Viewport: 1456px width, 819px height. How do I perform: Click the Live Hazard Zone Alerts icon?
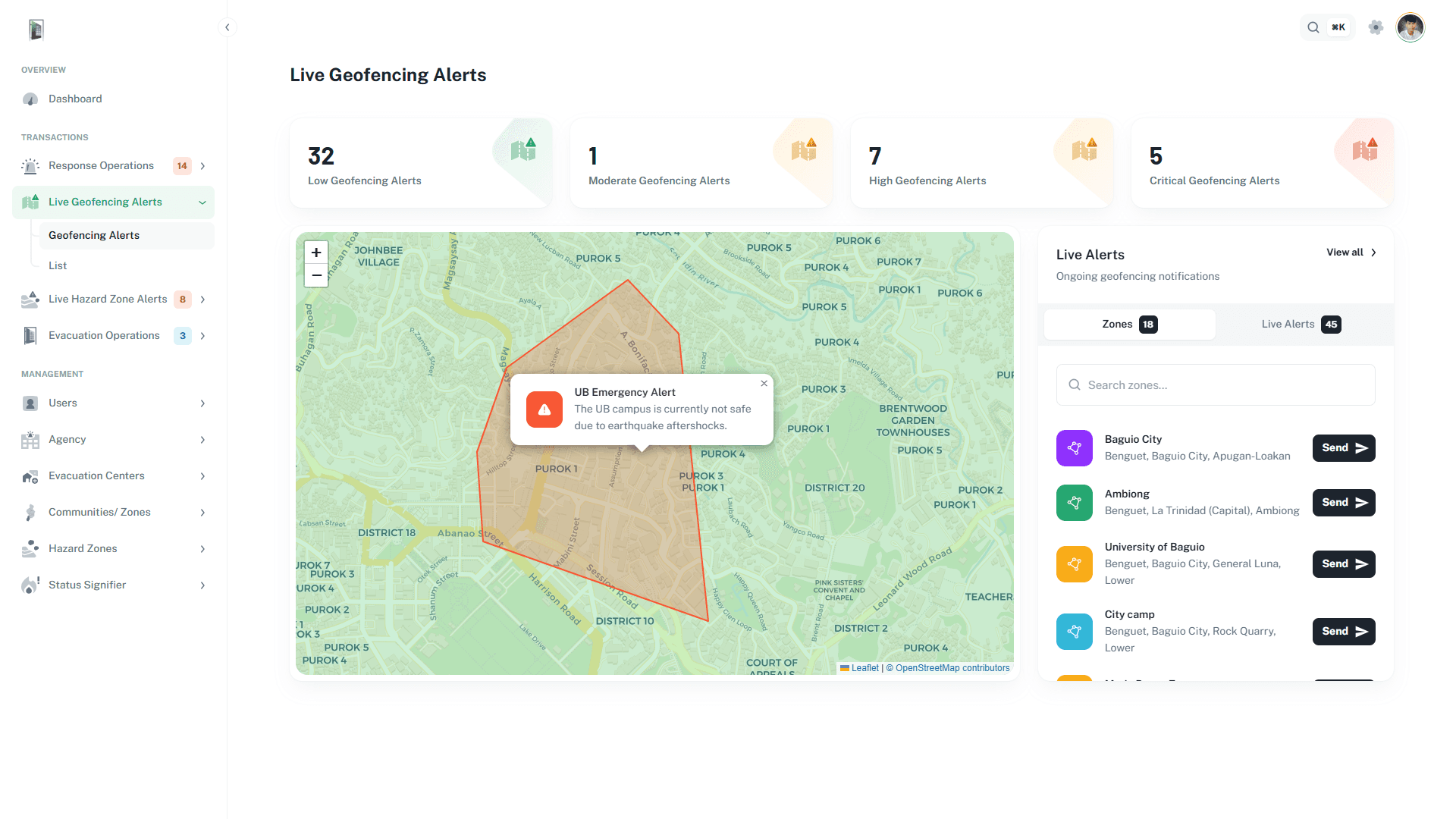click(x=30, y=300)
